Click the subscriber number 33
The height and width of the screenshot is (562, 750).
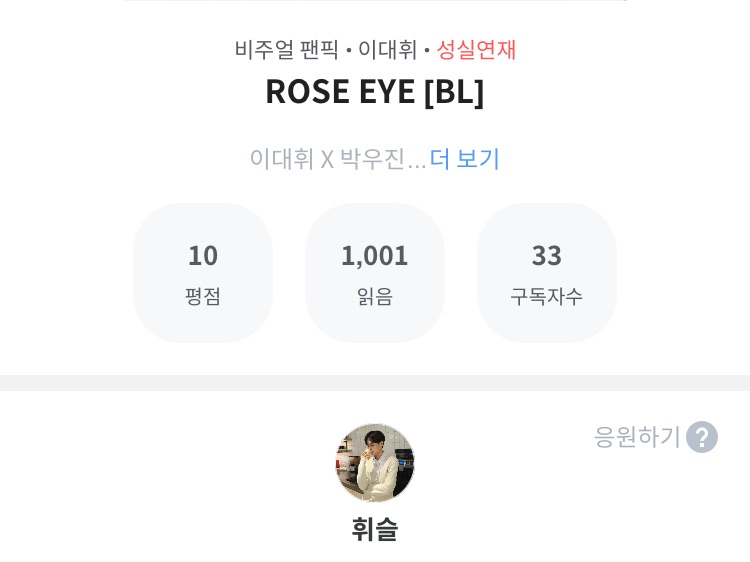547,255
